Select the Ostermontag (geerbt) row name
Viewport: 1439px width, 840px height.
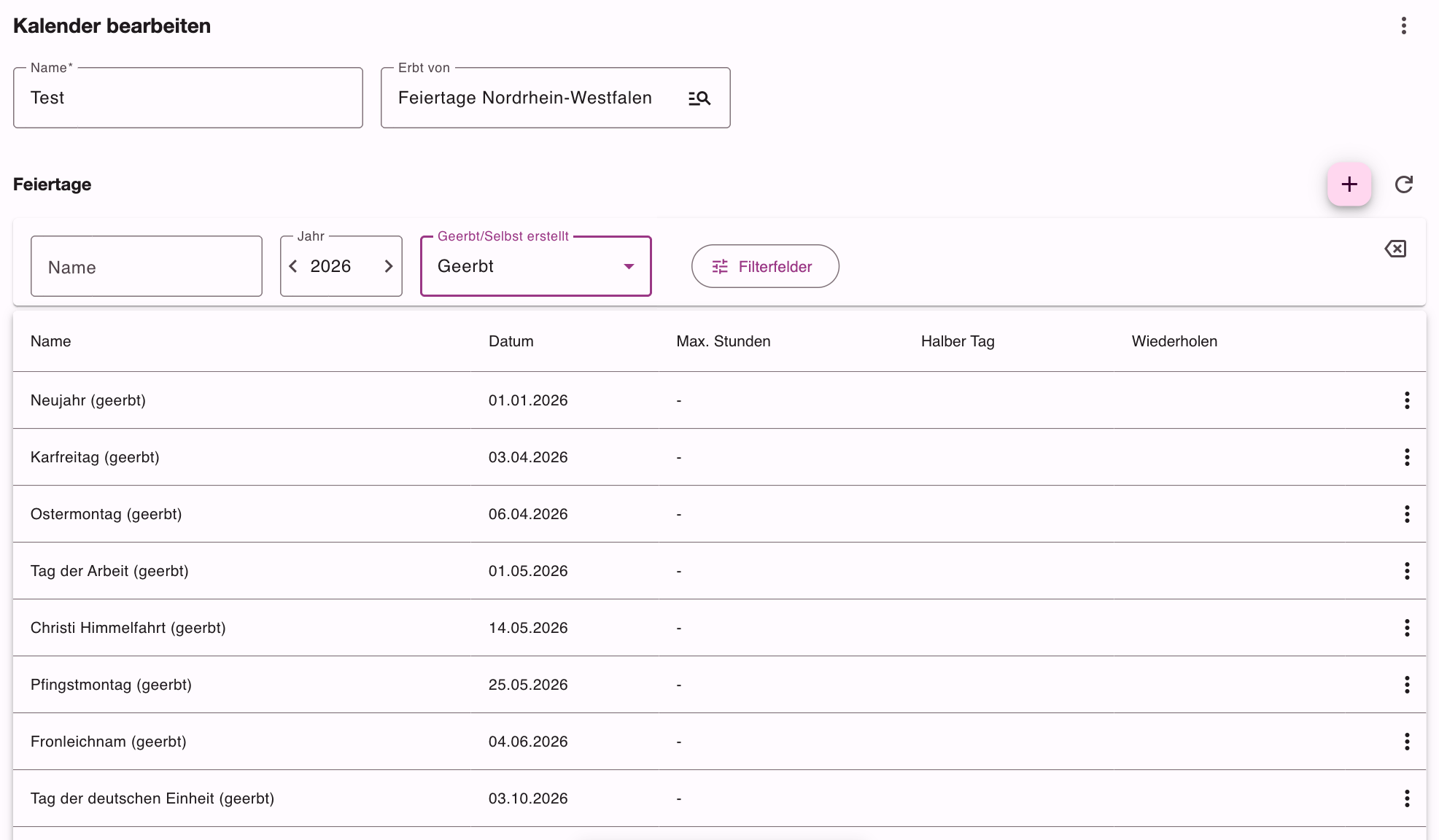coord(106,515)
